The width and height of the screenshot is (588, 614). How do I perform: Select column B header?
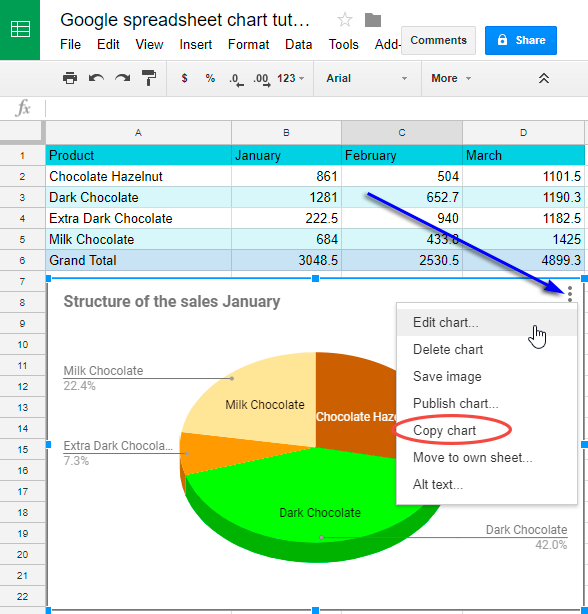pyautogui.click(x=286, y=133)
